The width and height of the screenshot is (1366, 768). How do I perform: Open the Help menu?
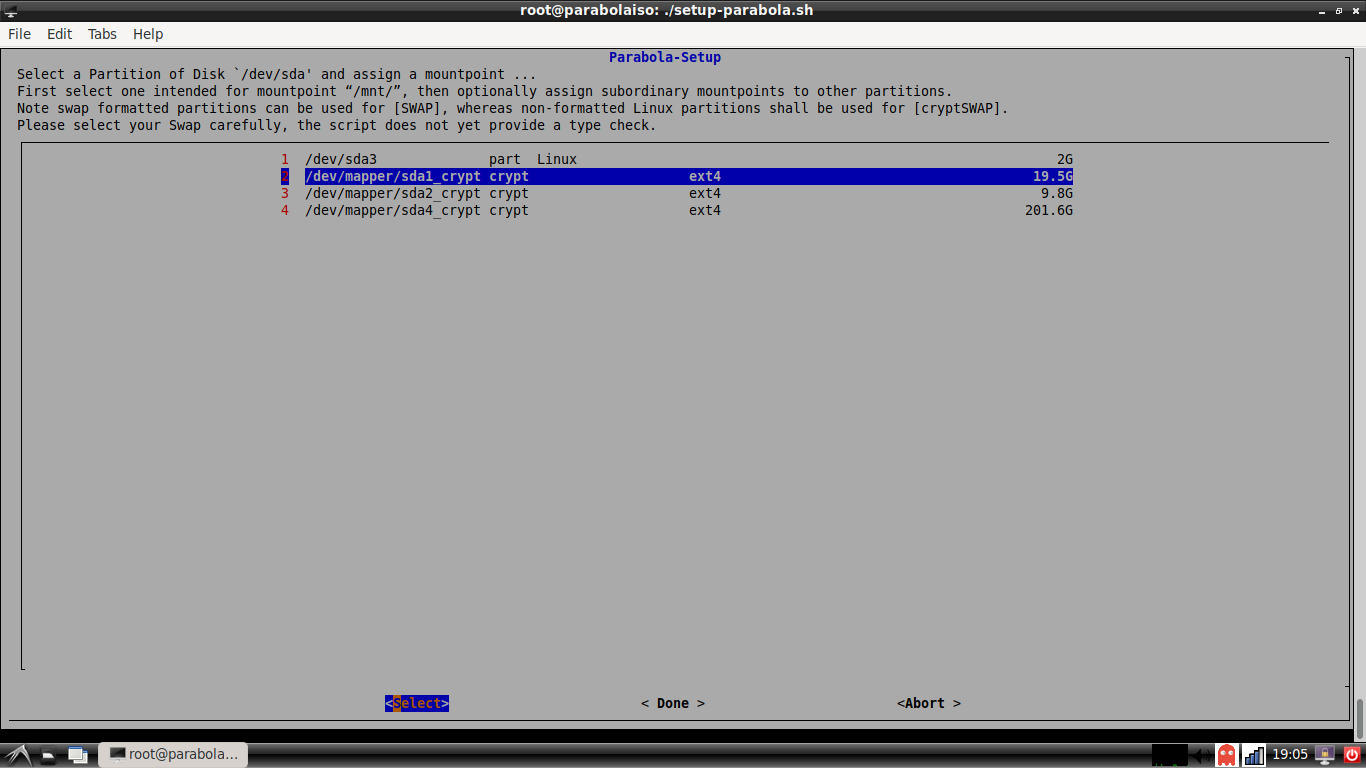[x=148, y=34]
